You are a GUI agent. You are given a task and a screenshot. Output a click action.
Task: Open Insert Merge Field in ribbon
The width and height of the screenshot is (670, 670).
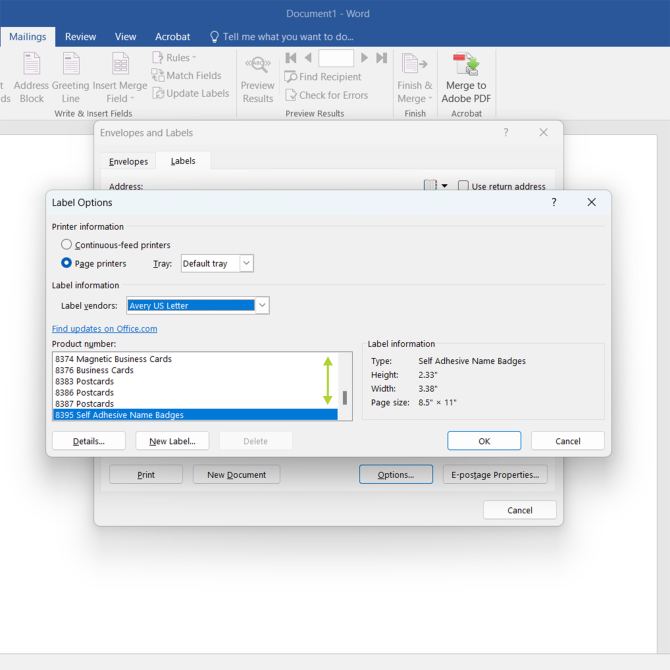point(120,78)
